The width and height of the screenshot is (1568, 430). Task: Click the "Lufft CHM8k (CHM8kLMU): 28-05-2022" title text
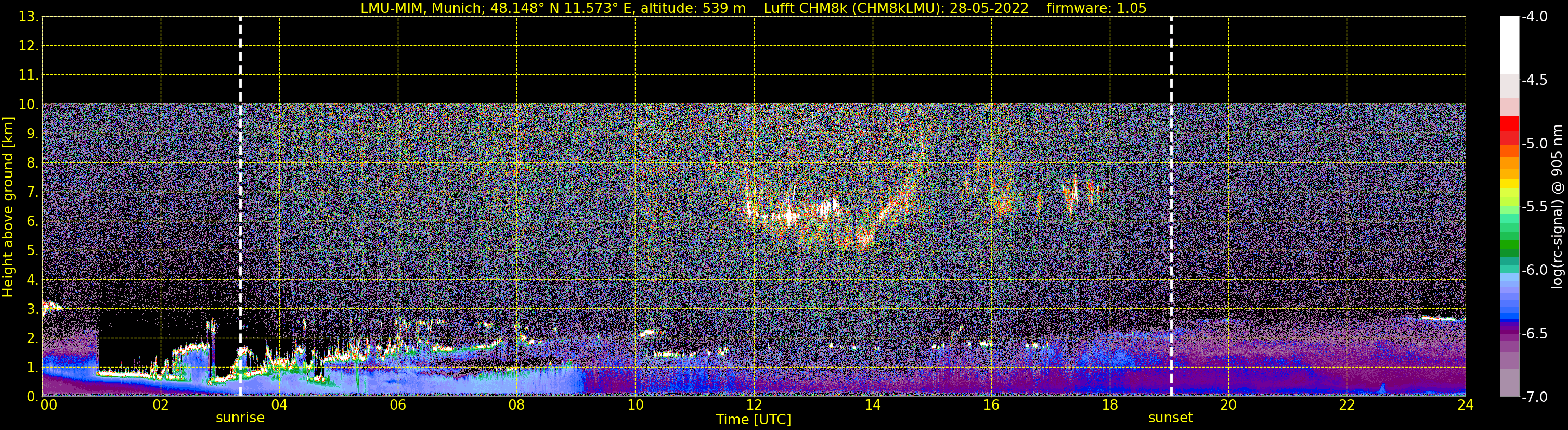tap(896, 8)
